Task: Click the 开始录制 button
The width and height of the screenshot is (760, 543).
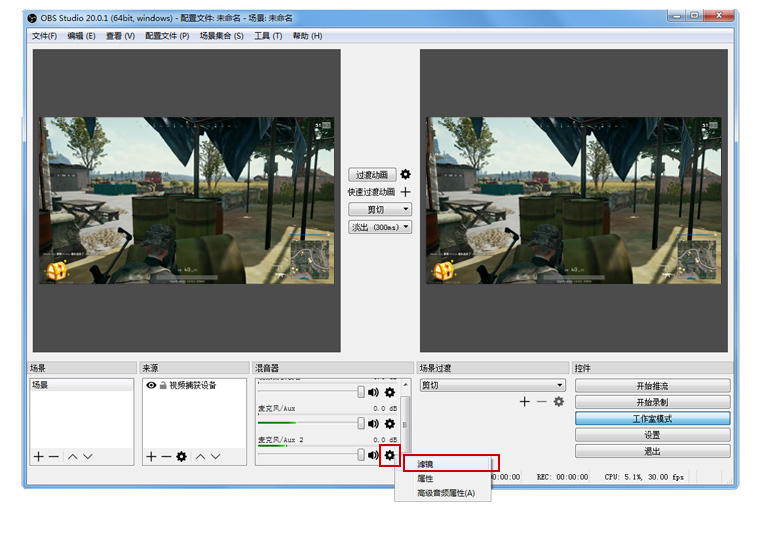Action: click(x=652, y=402)
